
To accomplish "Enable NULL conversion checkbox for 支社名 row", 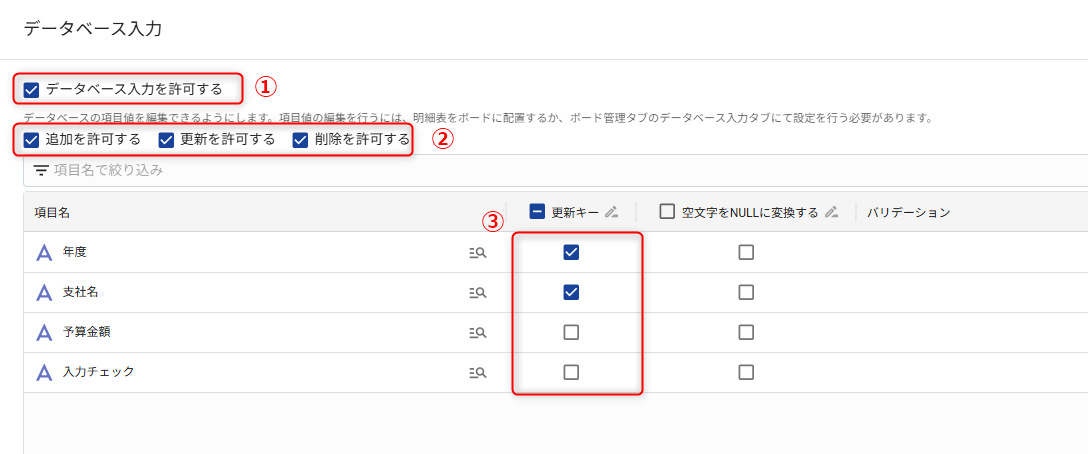I will [x=746, y=292].
